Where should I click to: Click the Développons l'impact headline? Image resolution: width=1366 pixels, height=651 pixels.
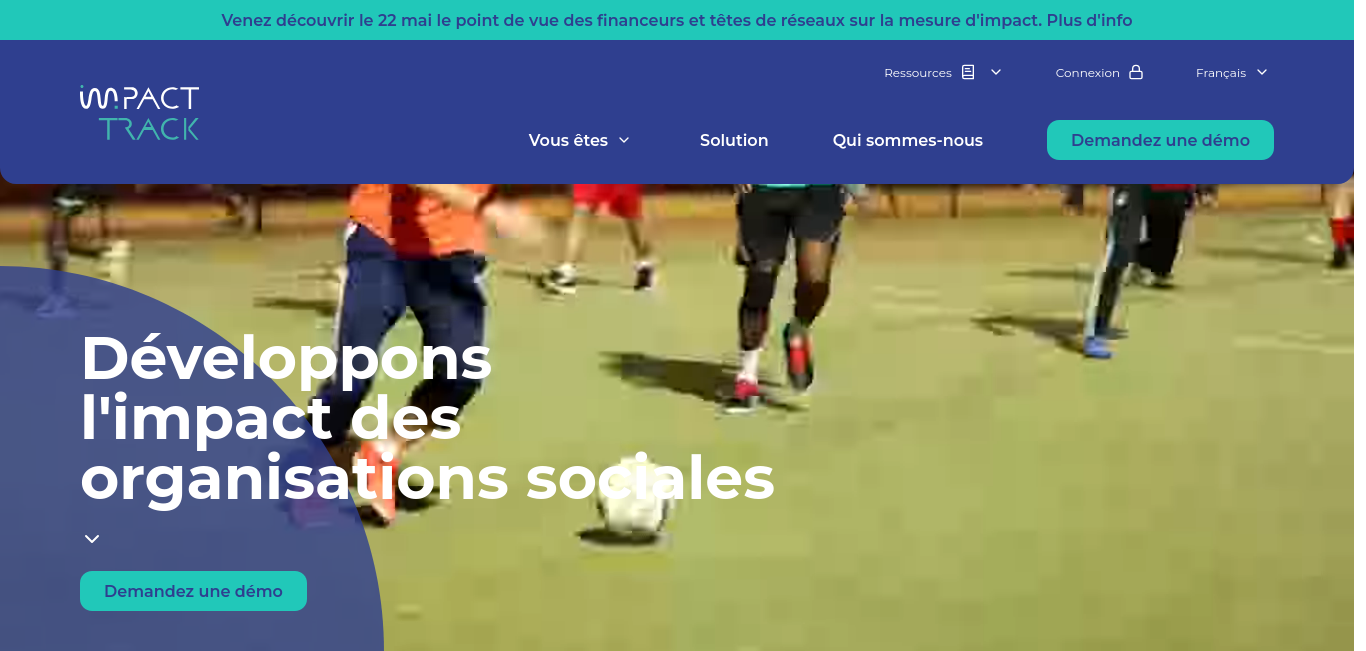point(427,418)
